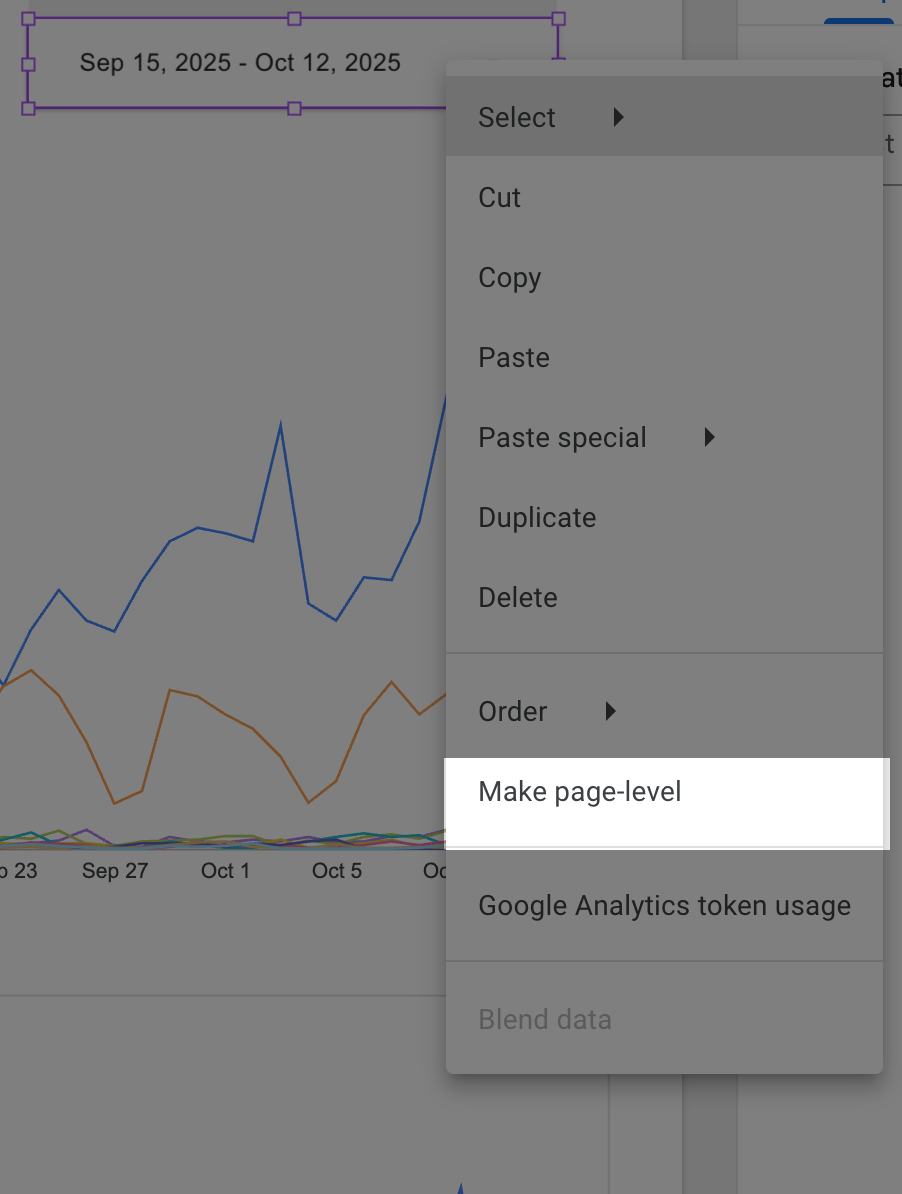The image size is (902, 1194).
Task: Select Copy in the context menu
Action: click(x=509, y=277)
